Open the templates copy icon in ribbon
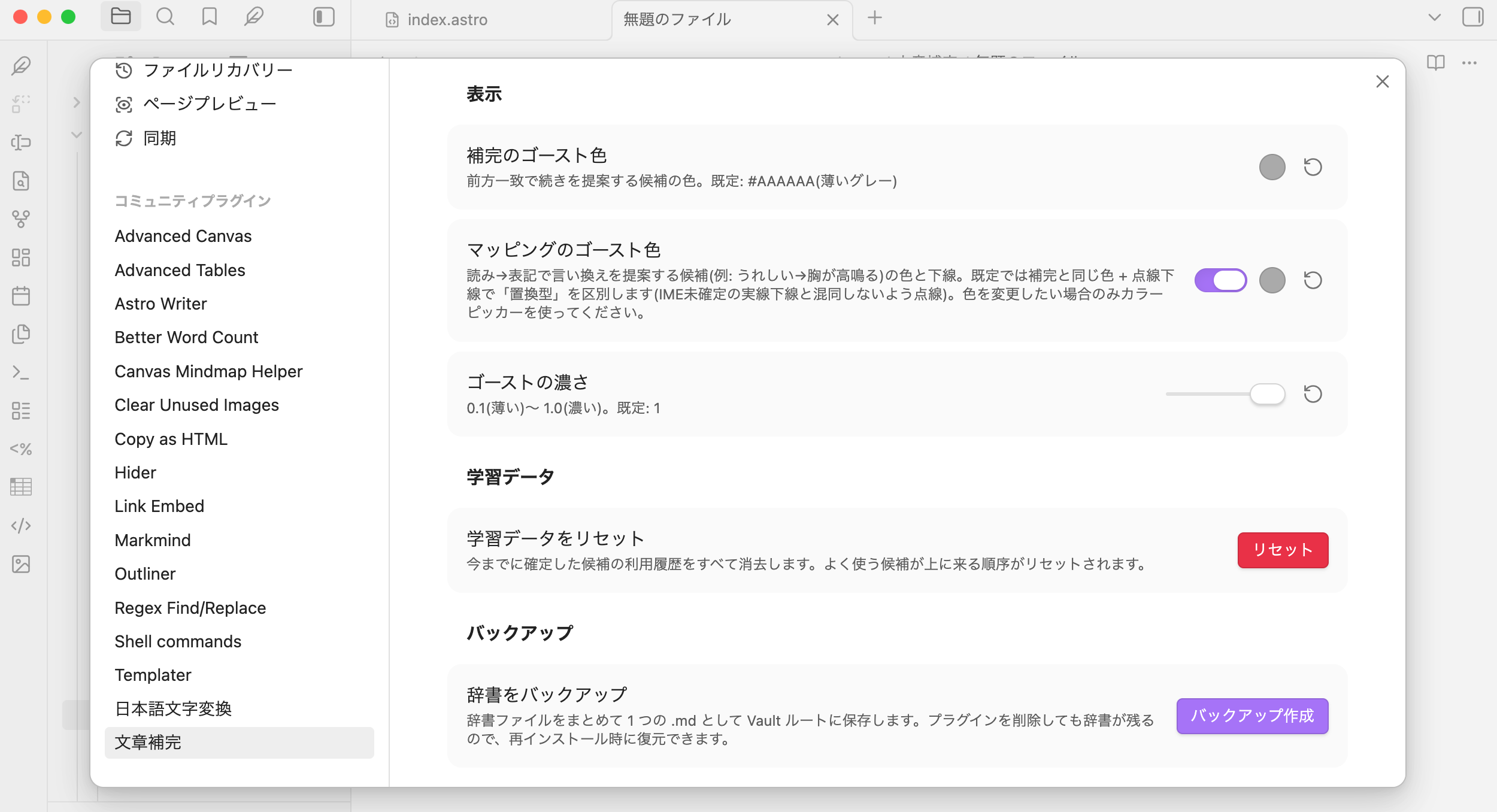Image resolution: width=1497 pixels, height=812 pixels. [x=21, y=334]
